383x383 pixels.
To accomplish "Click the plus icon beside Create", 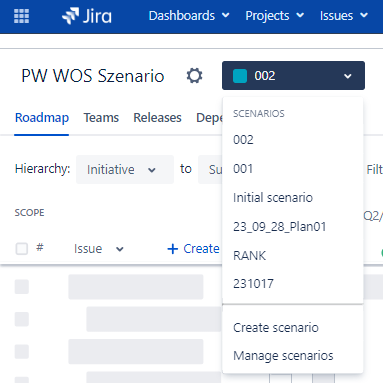I will click(172, 249).
